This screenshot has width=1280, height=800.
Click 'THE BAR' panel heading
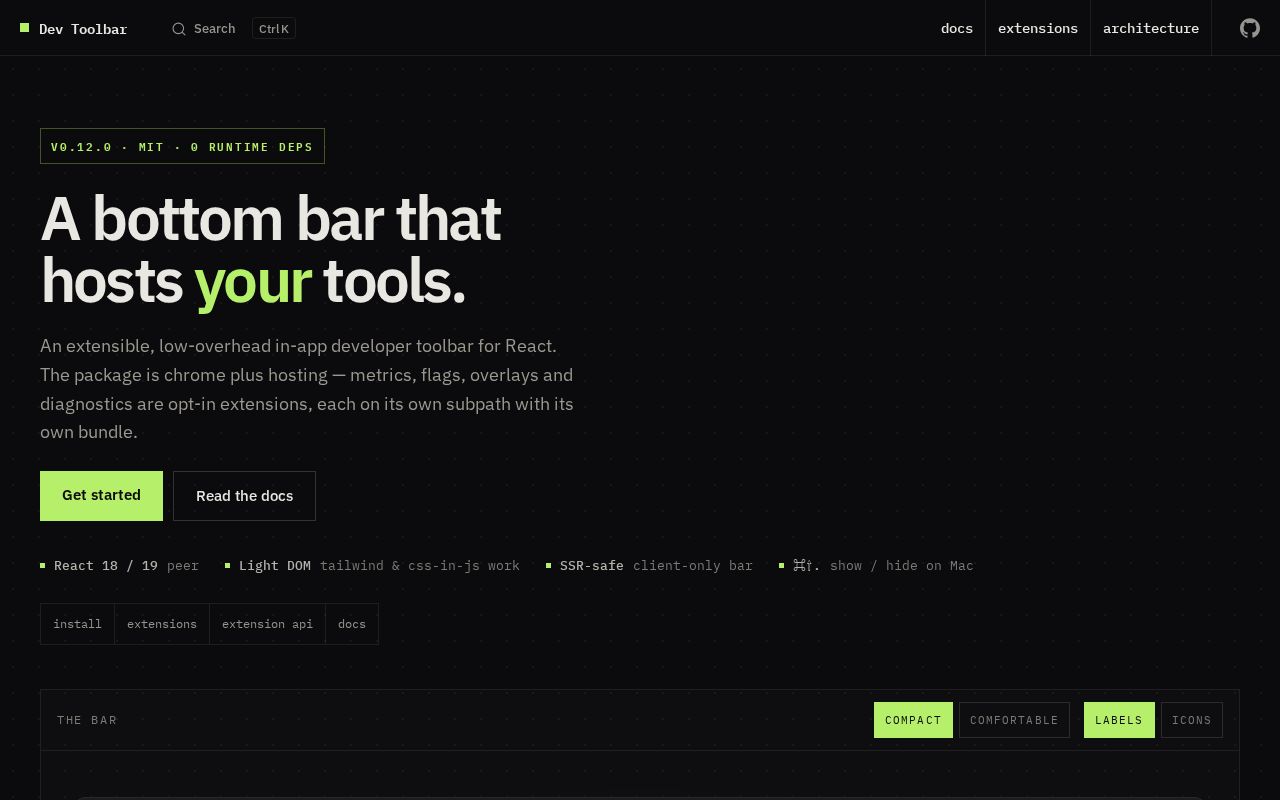tap(87, 720)
